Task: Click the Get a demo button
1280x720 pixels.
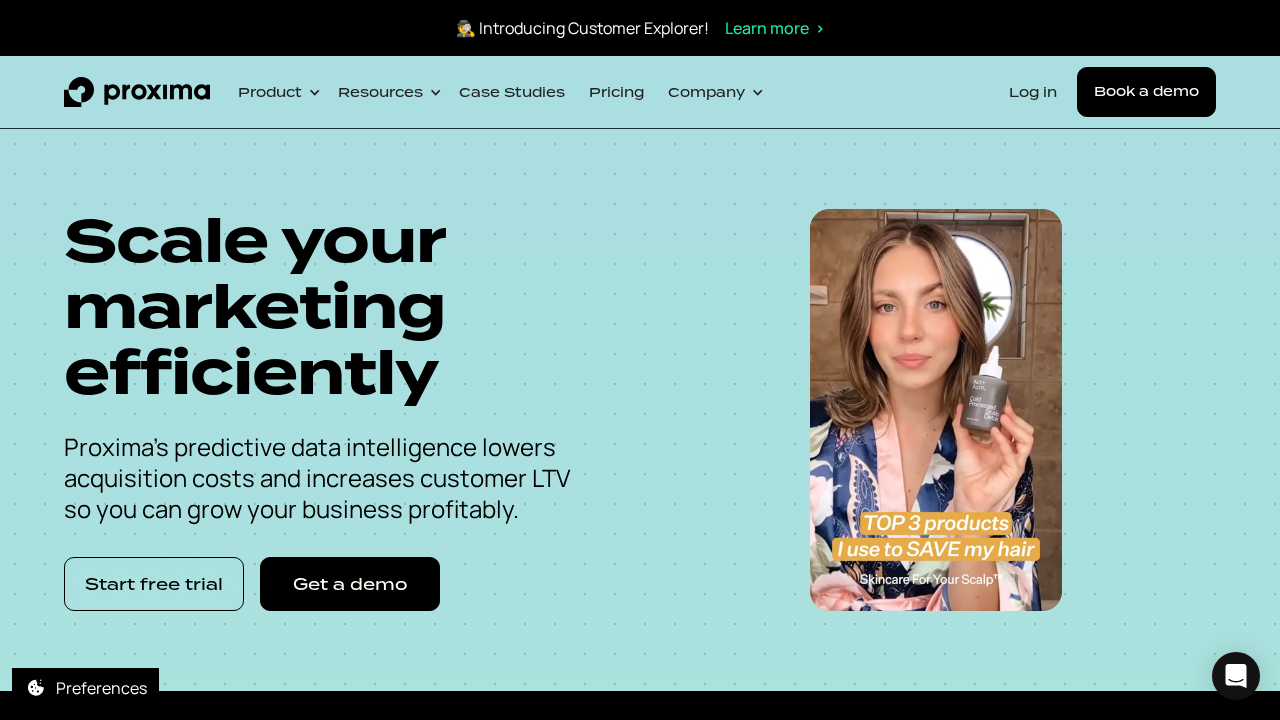Action: (350, 584)
